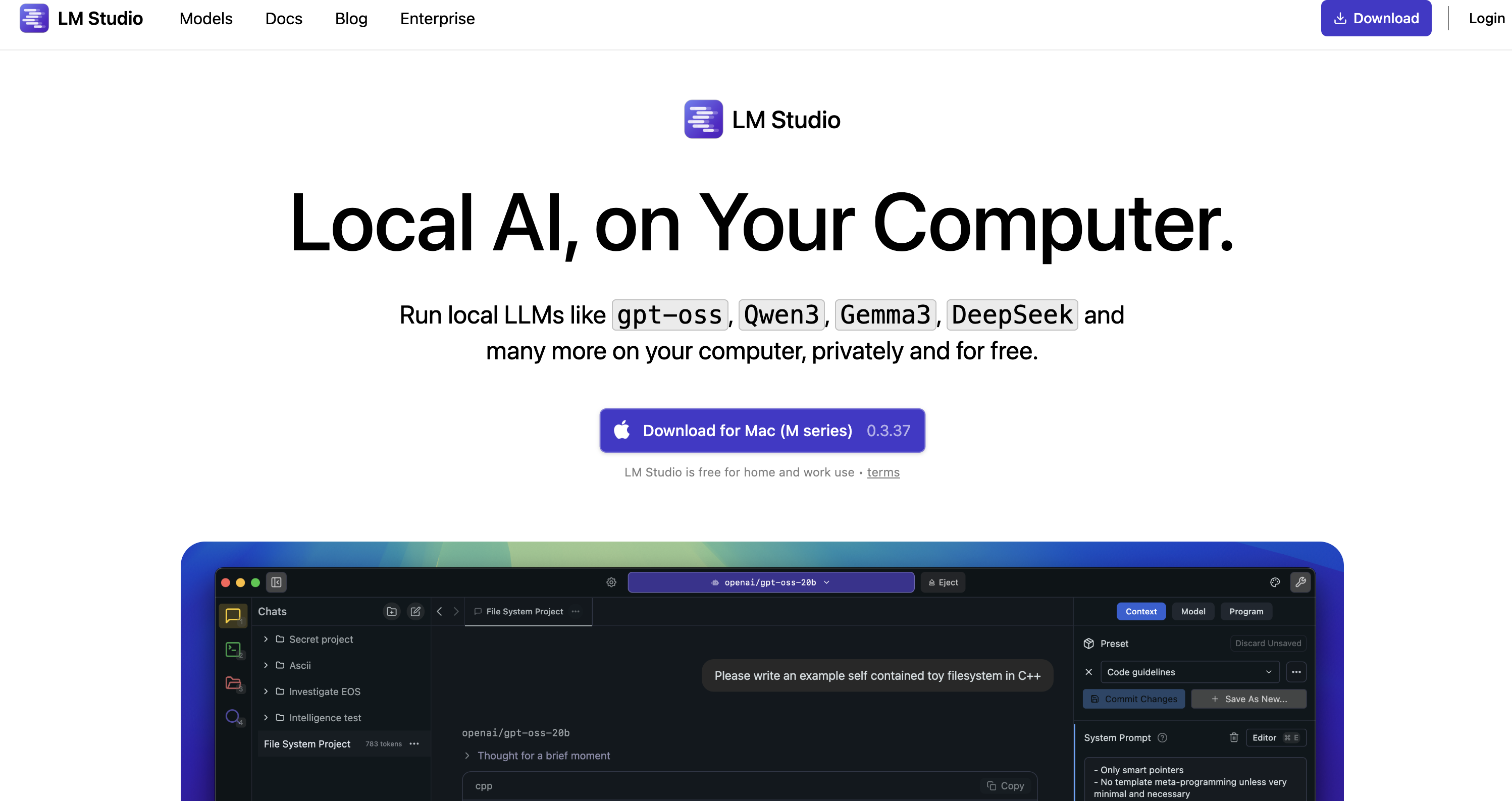Select the yellow Chat icon in the sidebar
1512x801 pixels.
233,616
